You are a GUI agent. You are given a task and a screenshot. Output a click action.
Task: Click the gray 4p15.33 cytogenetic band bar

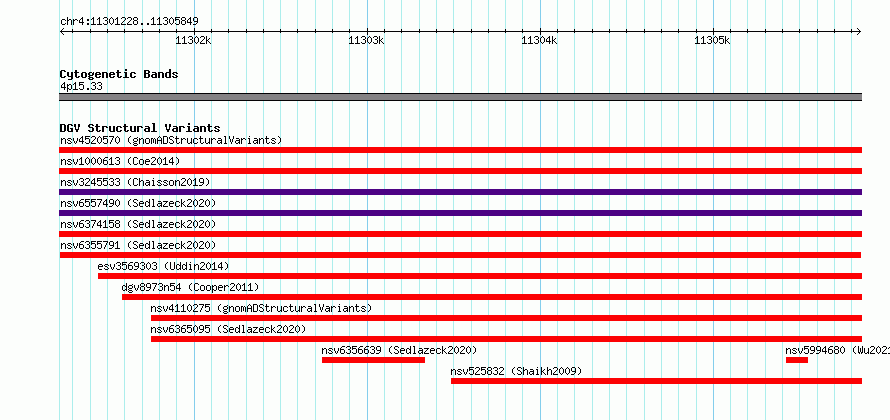tap(460, 97)
